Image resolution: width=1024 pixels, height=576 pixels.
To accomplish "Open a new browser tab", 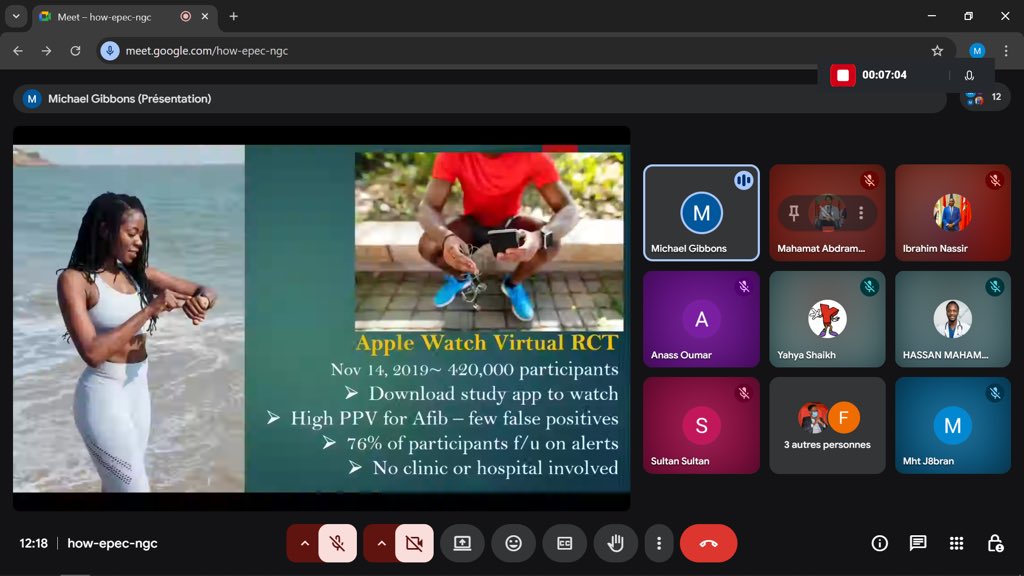I will pyautogui.click(x=233, y=16).
